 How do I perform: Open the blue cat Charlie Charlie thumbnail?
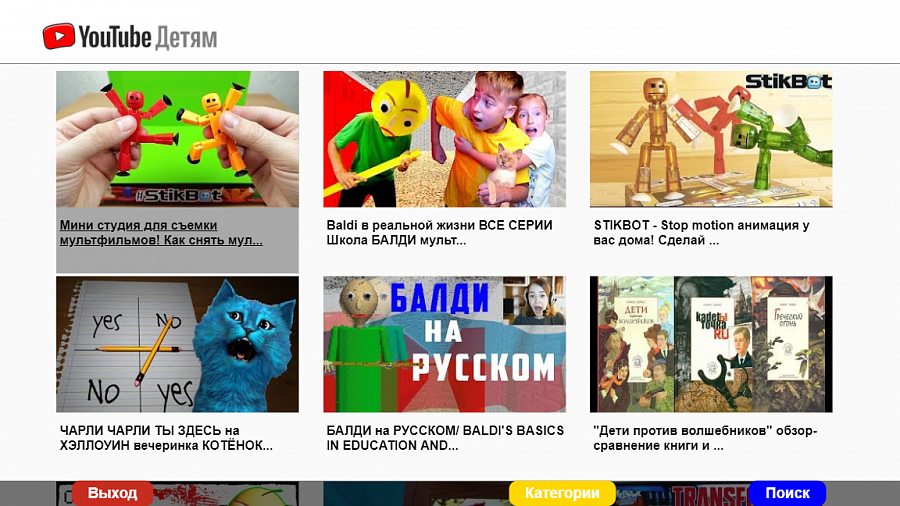coord(177,344)
